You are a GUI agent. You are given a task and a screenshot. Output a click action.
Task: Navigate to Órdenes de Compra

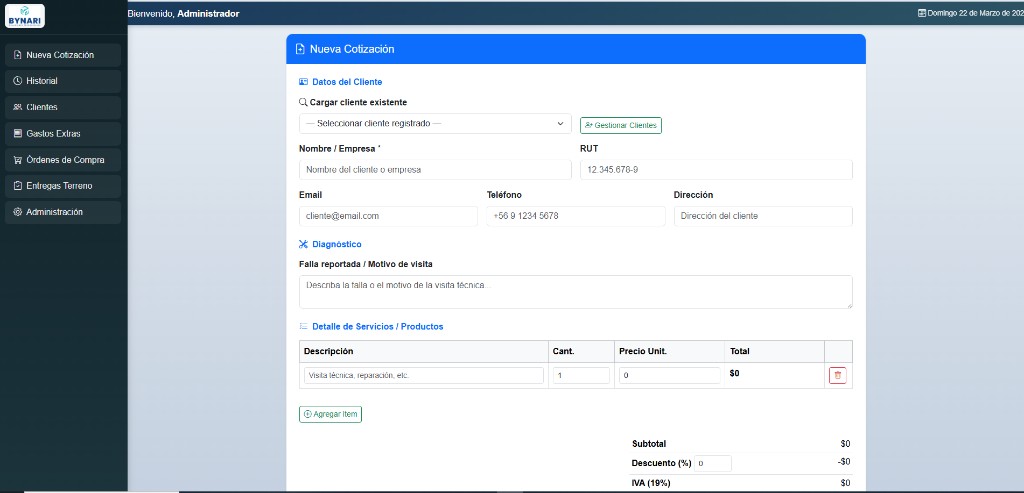(62, 160)
